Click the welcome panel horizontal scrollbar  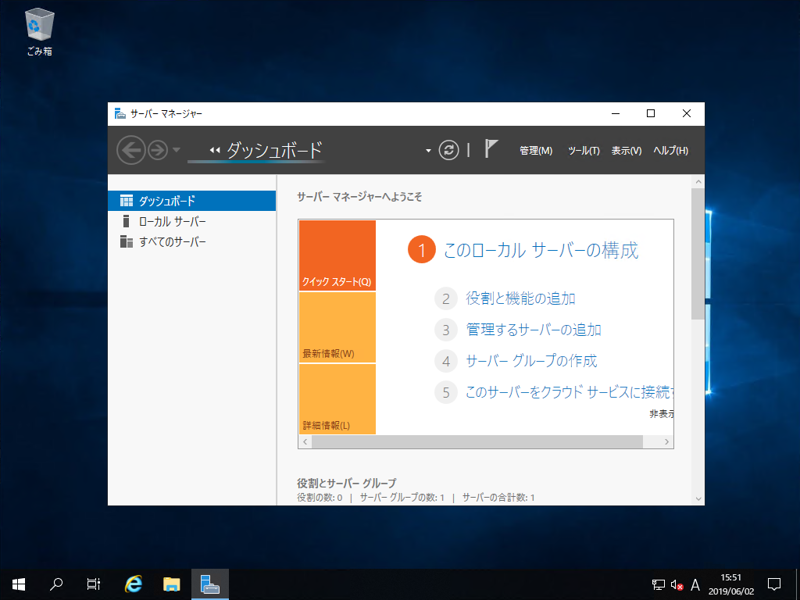(x=477, y=441)
